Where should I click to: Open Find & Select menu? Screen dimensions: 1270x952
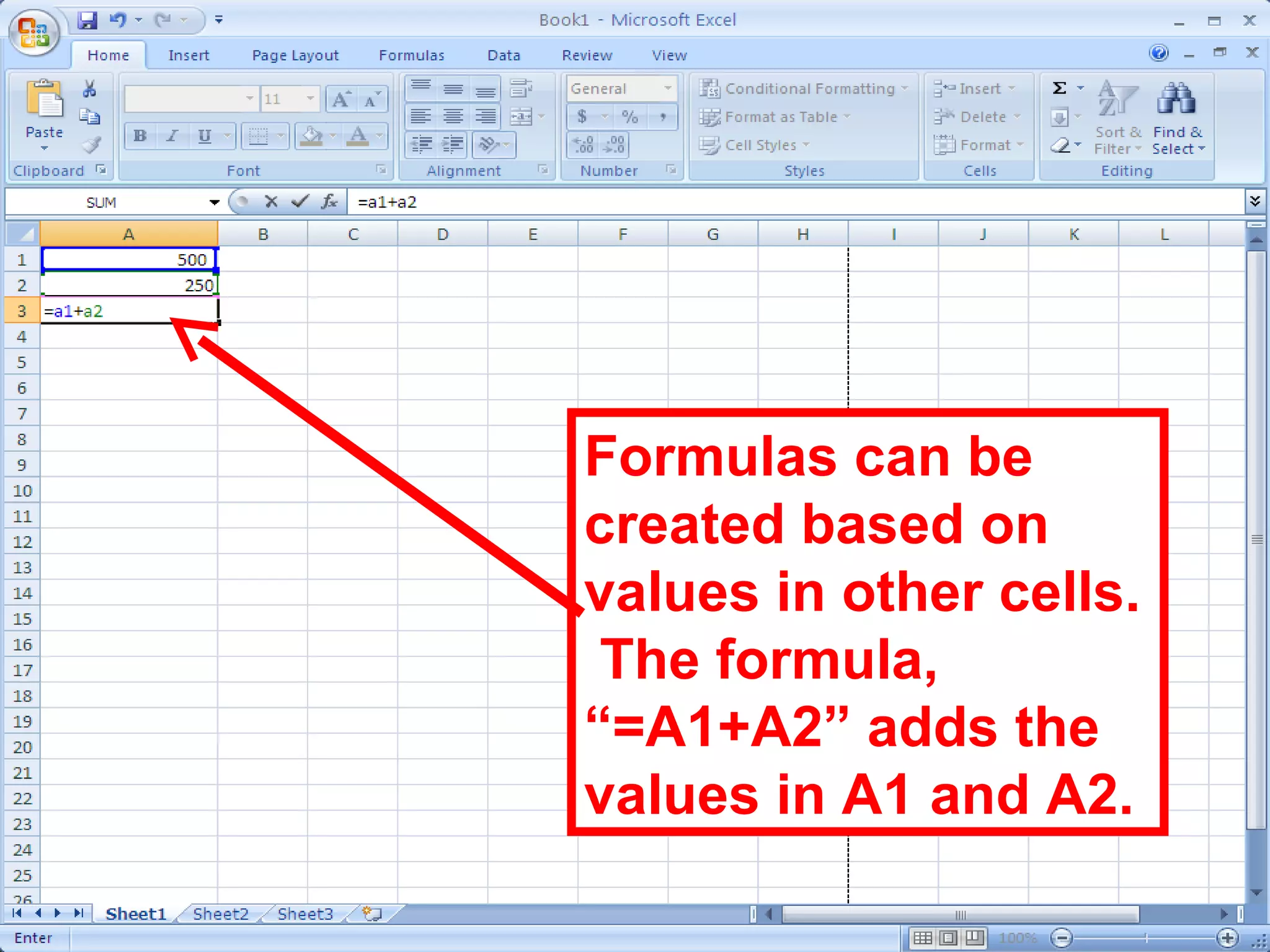coord(1178,118)
